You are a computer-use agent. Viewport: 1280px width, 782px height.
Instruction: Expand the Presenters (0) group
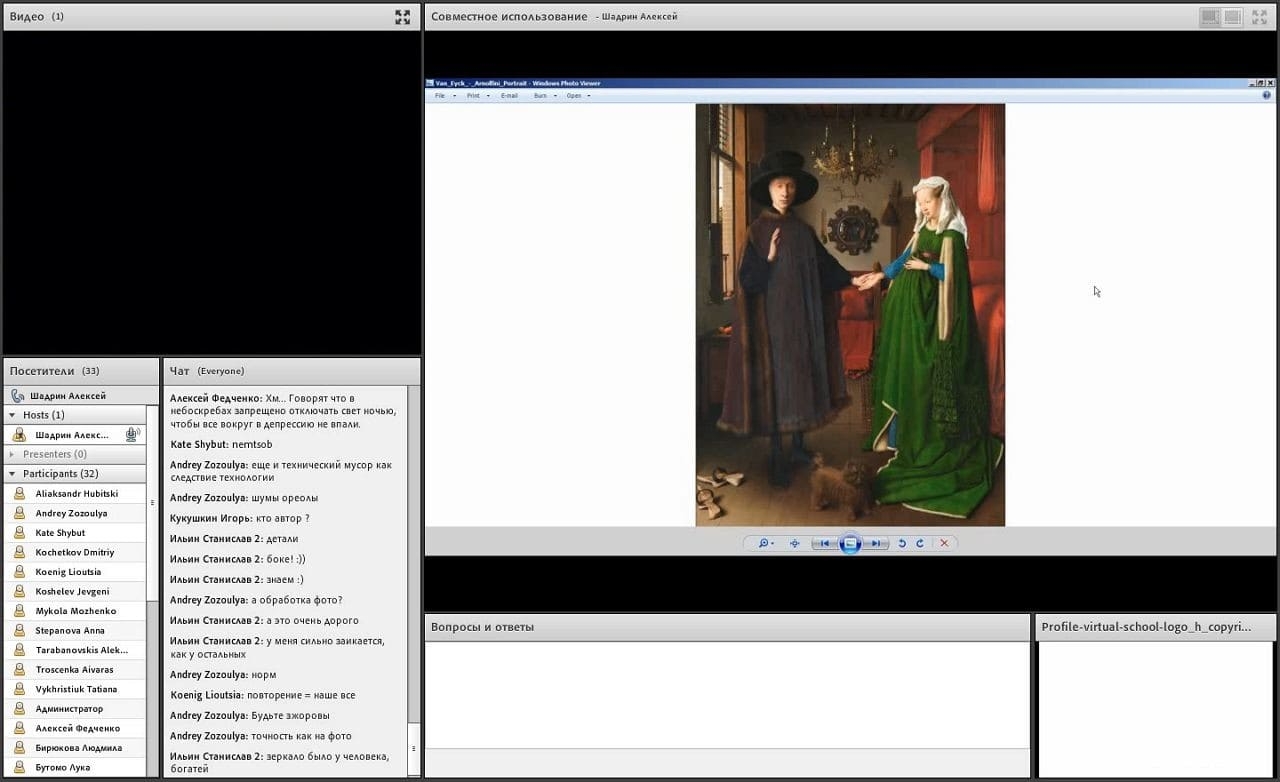click(12, 454)
